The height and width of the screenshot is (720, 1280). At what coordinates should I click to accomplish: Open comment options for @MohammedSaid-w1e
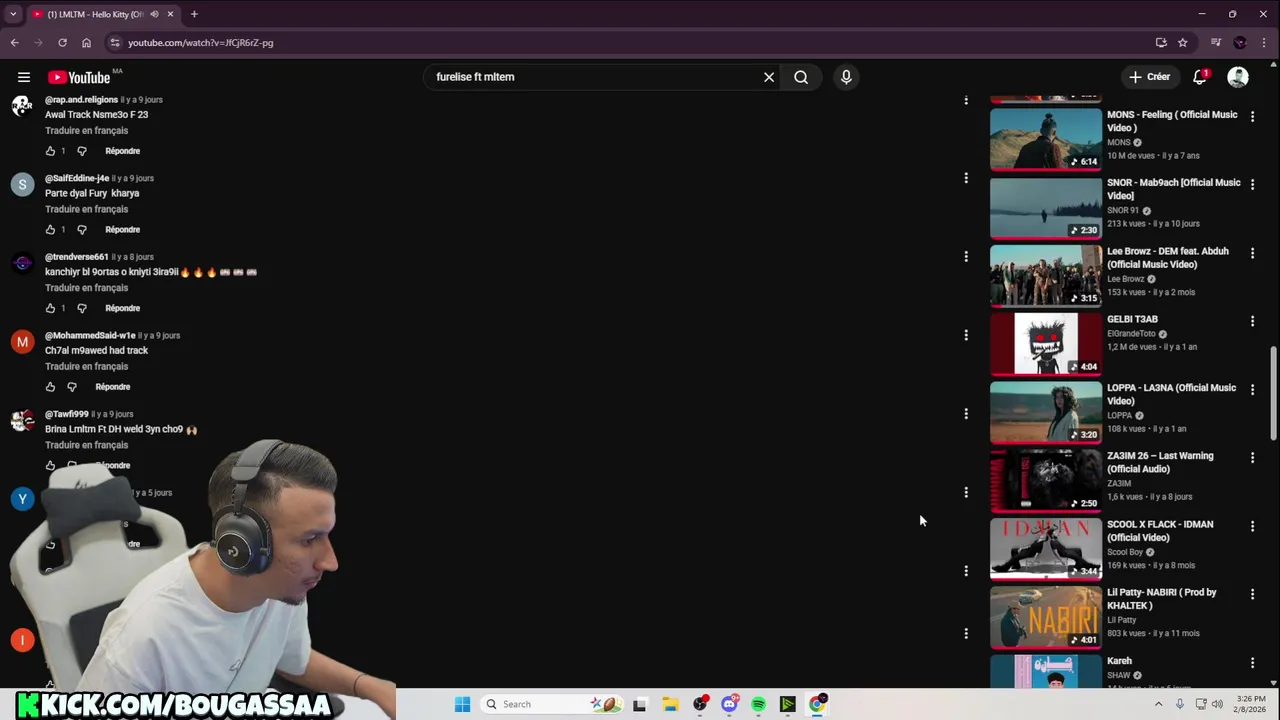(x=965, y=335)
